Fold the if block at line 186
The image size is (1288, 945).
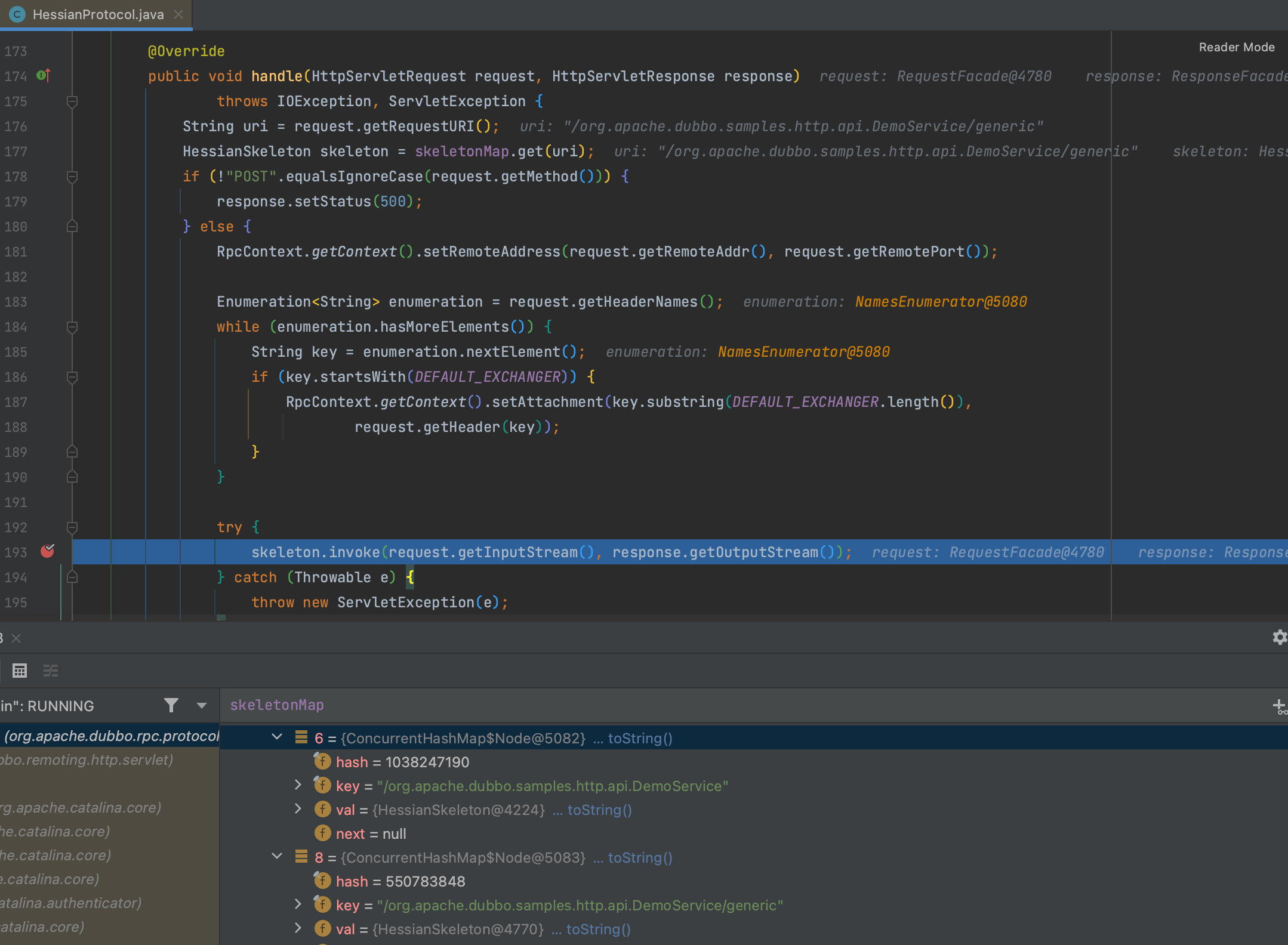point(72,377)
